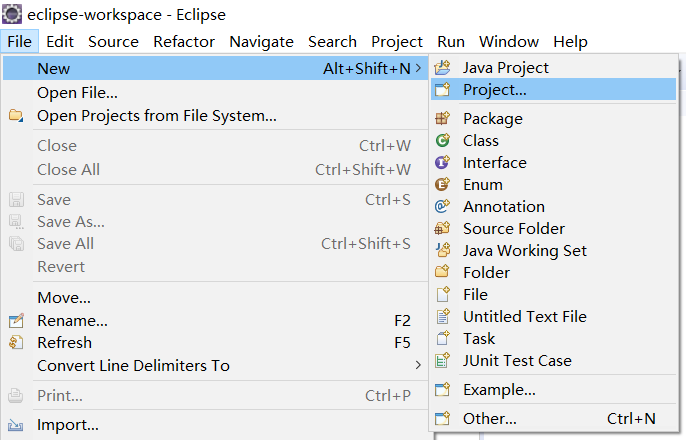Click the Java Working Set icon
This screenshot has height=440, width=686.
(443, 250)
